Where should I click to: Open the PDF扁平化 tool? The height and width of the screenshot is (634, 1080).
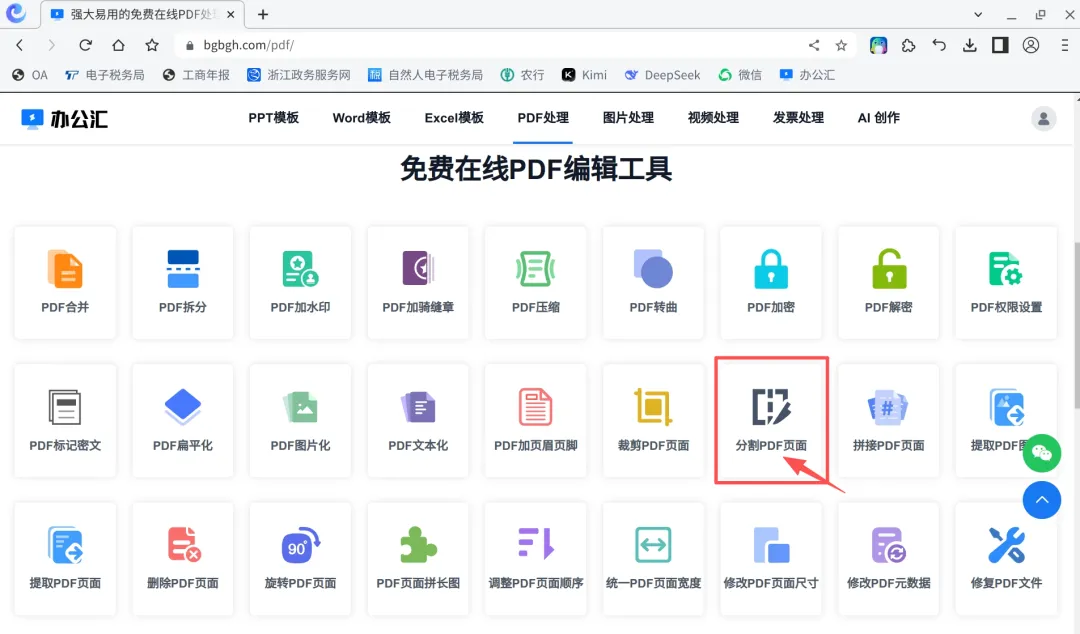click(183, 420)
